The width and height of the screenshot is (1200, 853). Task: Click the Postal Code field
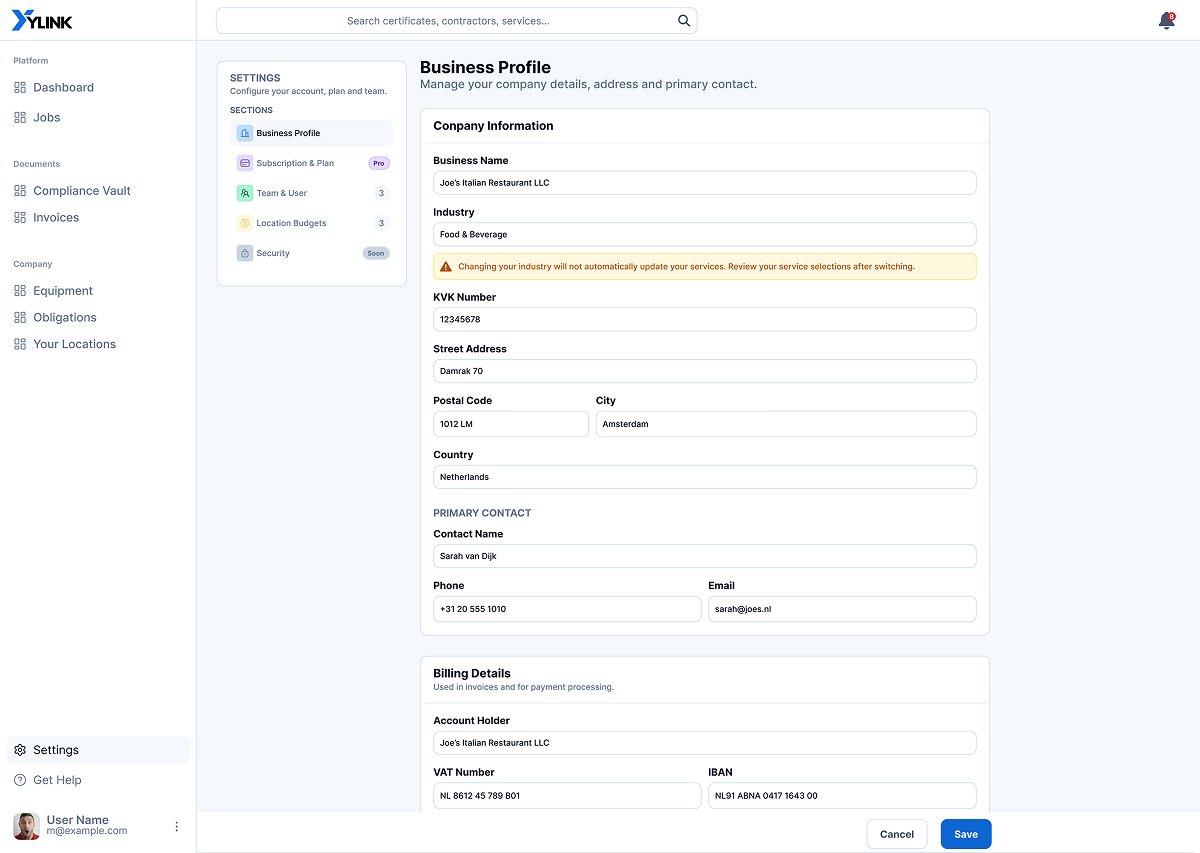[511, 424]
